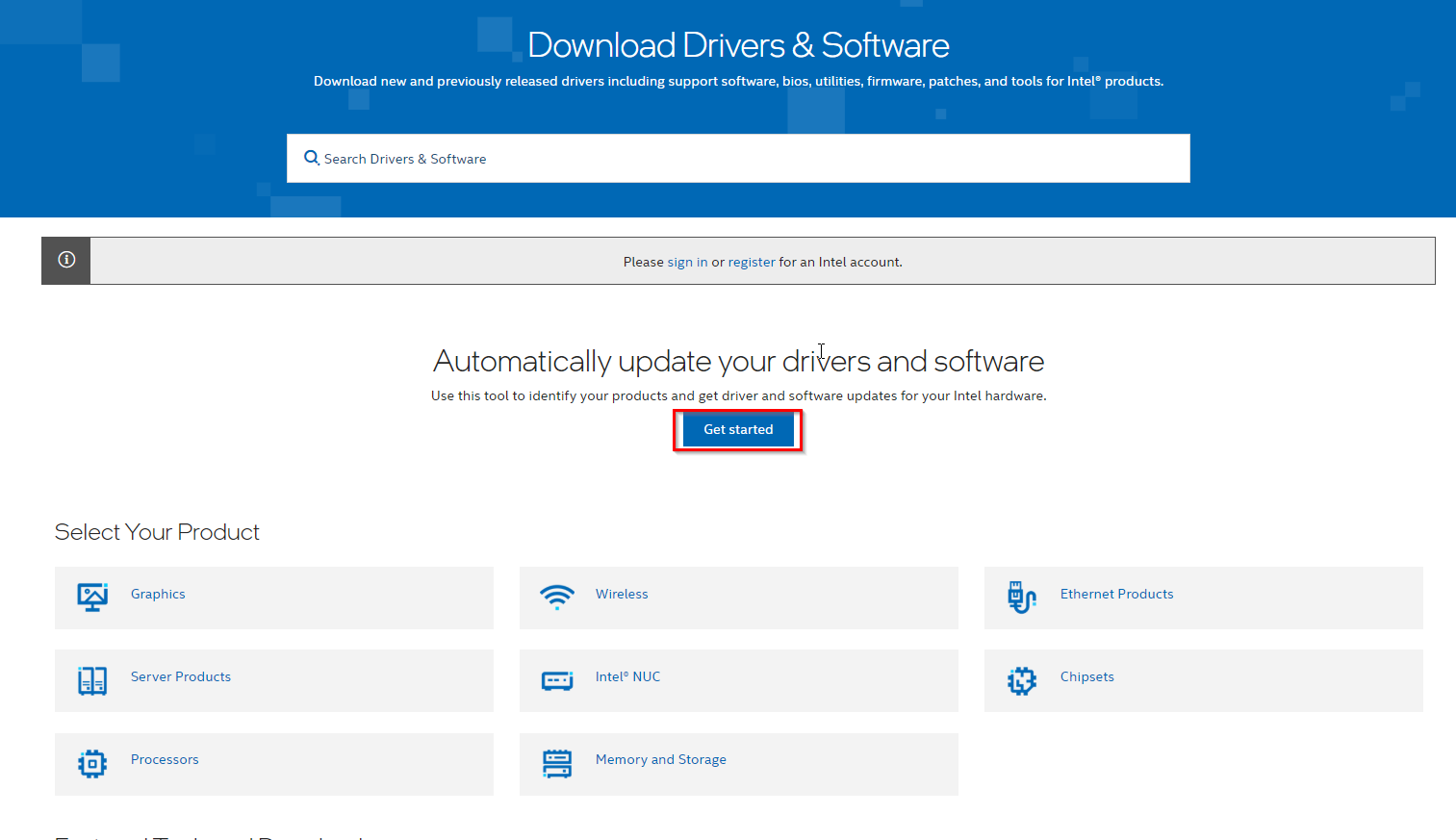
Task: Click the Automatically update your drivers heading
Action: click(738, 361)
